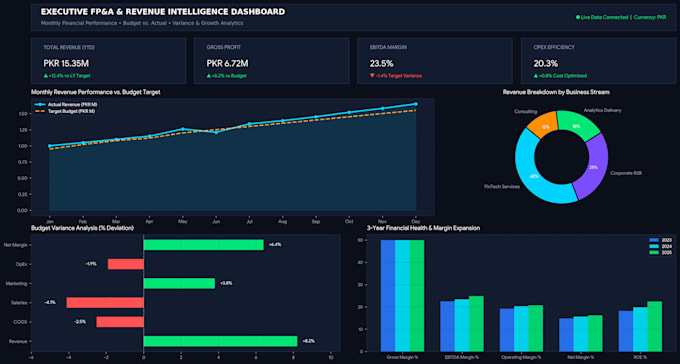Click the "+6.4%" Net Margin value label
The height and width of the screenshot is (364, 680).
point(275,245)
